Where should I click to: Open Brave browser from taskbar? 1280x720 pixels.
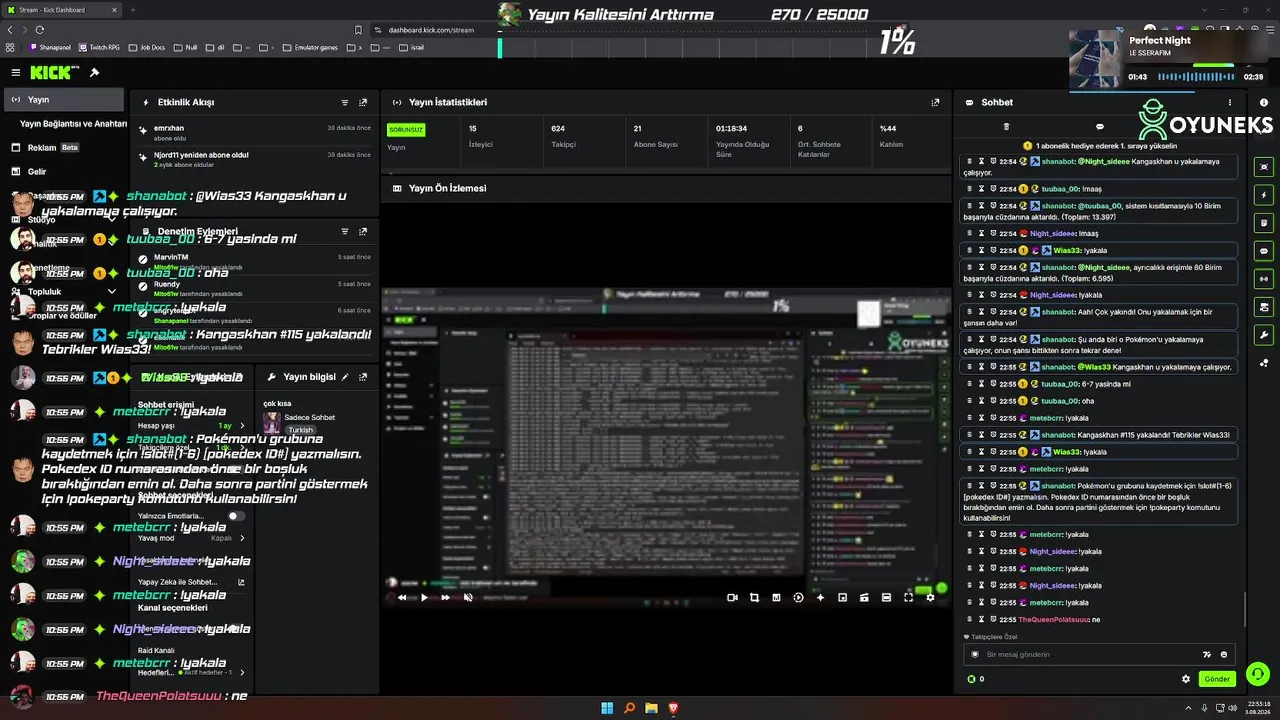coord(673,708)
